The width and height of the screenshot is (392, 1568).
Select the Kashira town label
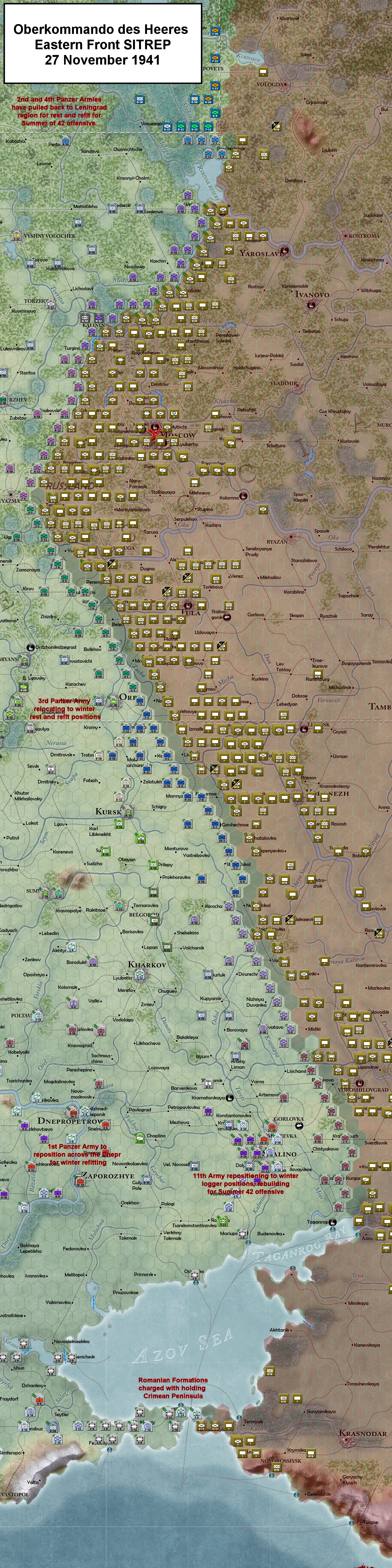pos(213,525)
